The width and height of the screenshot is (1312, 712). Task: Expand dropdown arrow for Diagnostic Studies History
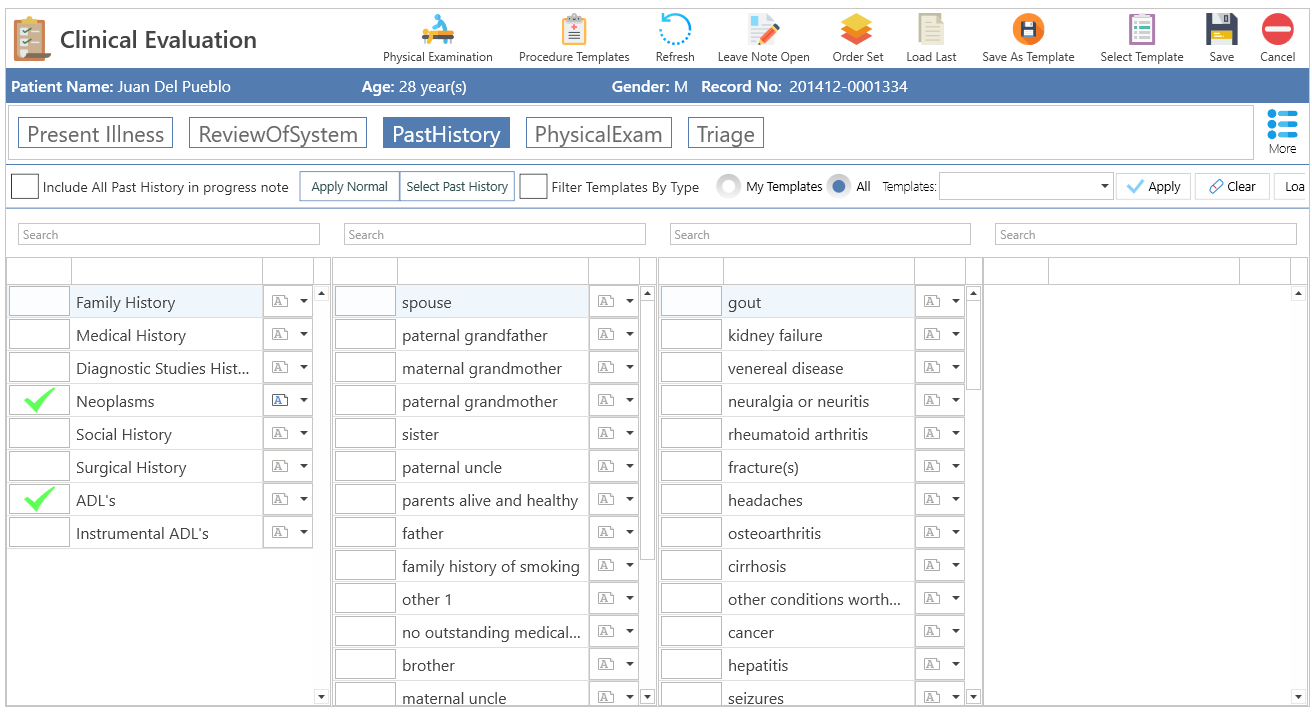tap(304, 368)
